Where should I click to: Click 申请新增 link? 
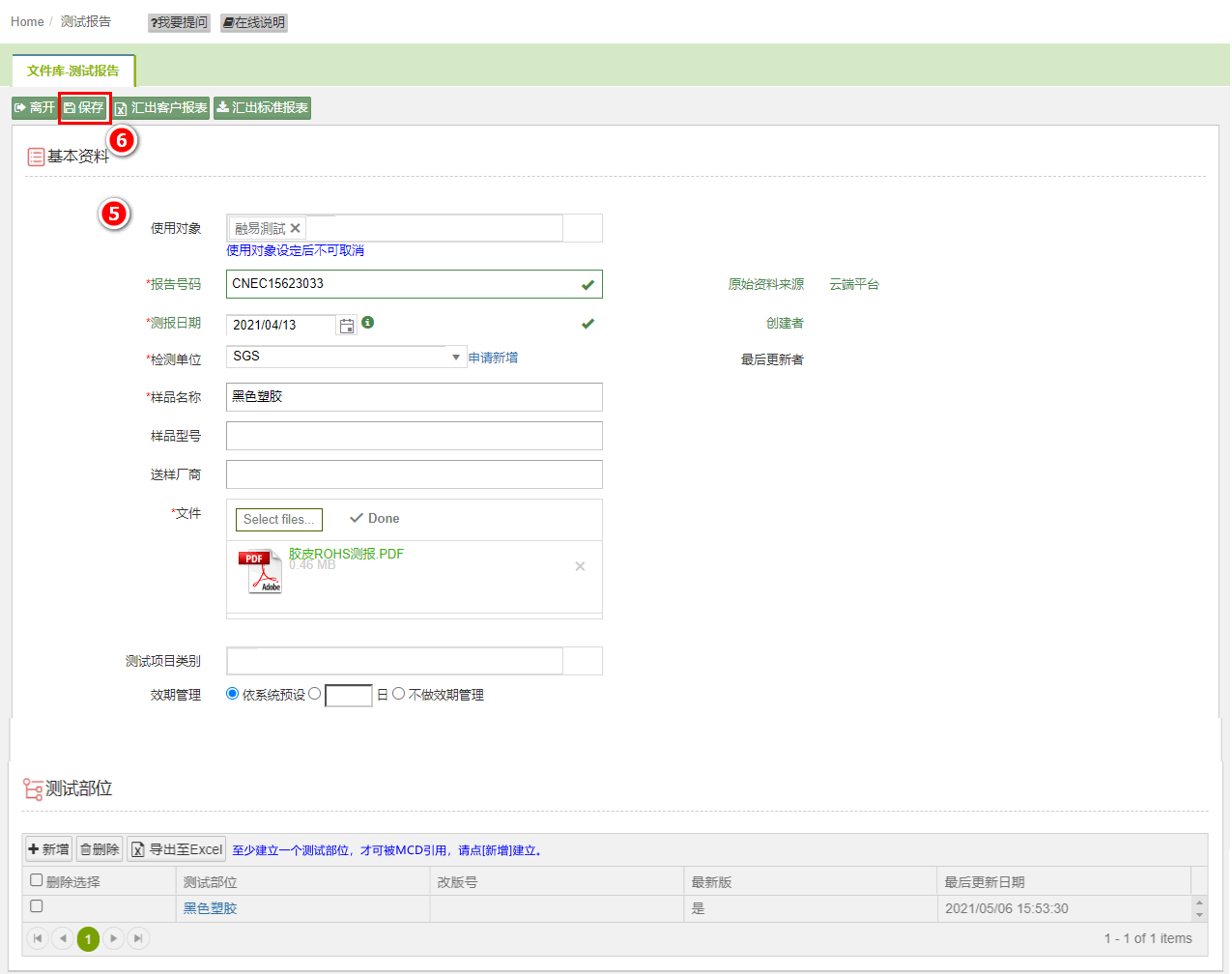[x=493, y=358]
